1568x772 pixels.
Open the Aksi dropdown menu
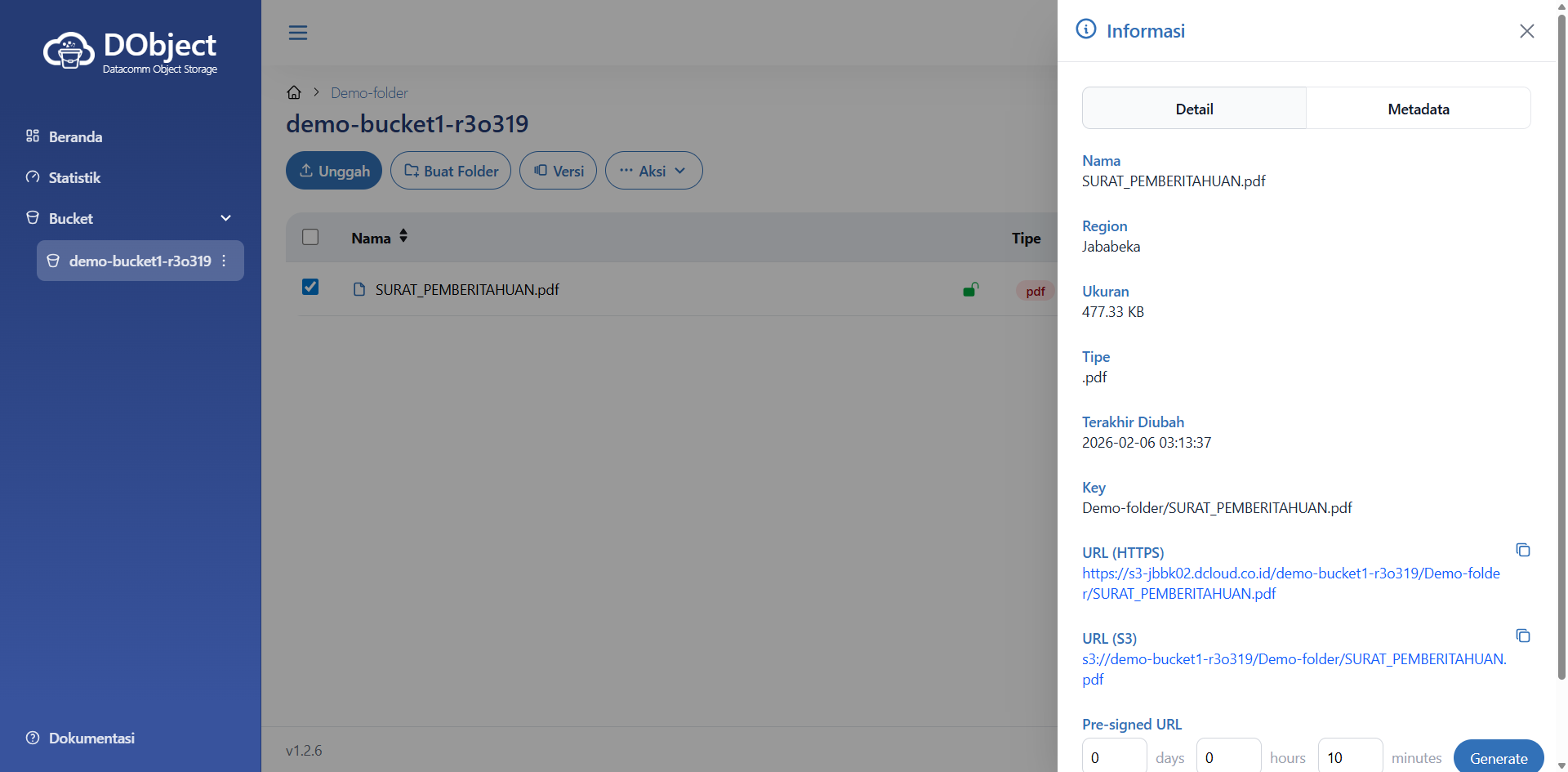pos(653,171)
